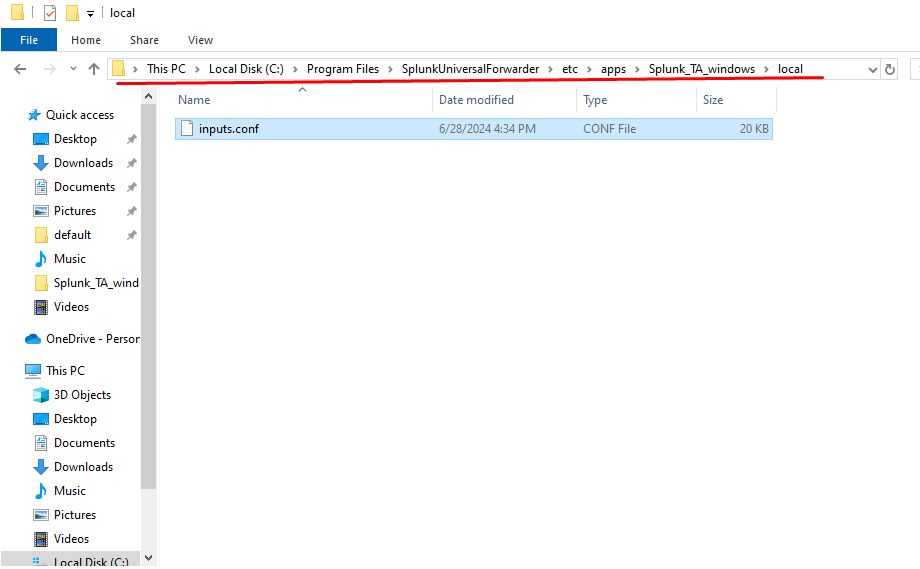Open Splunk_TA_wind folder in Quick access

click(96, 283)
